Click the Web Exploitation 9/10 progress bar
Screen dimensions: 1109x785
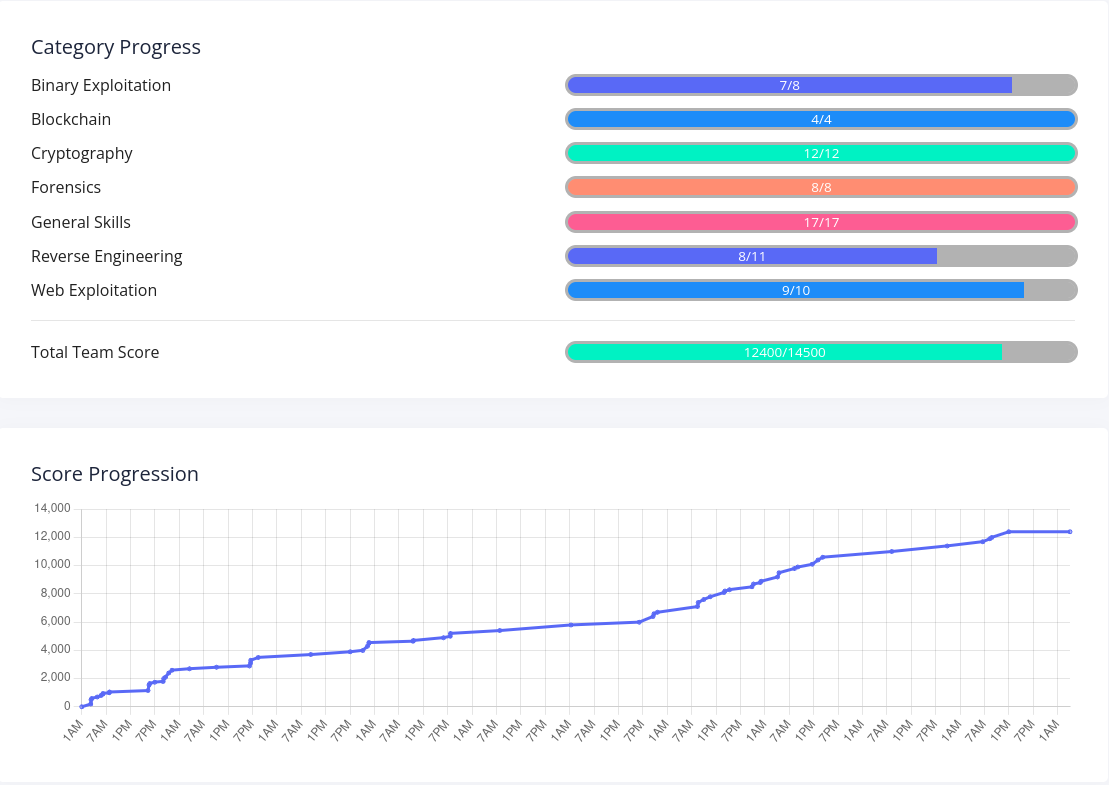coord(821,290)
